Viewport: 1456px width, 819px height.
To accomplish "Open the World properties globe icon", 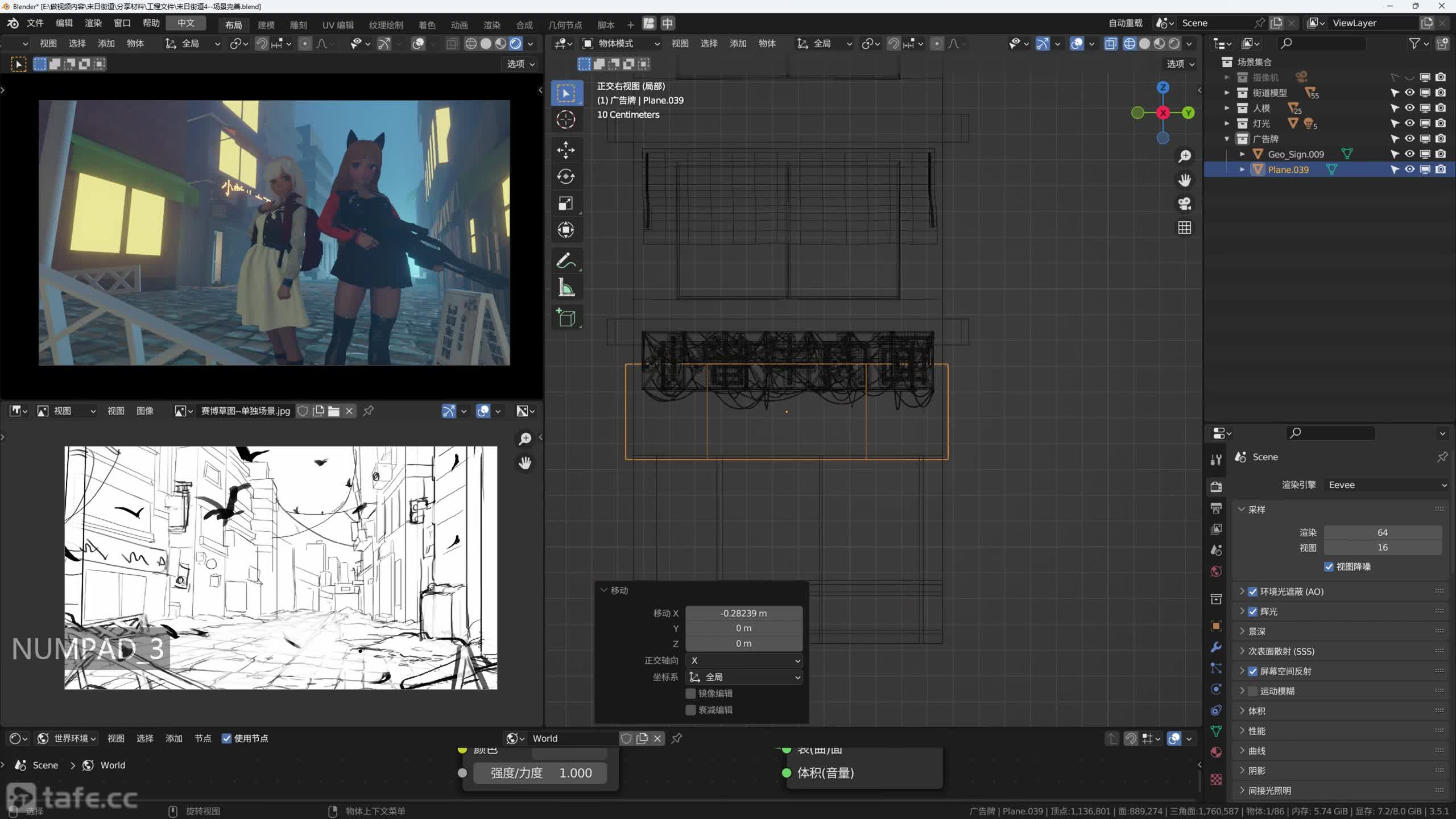I will 1216,572.
